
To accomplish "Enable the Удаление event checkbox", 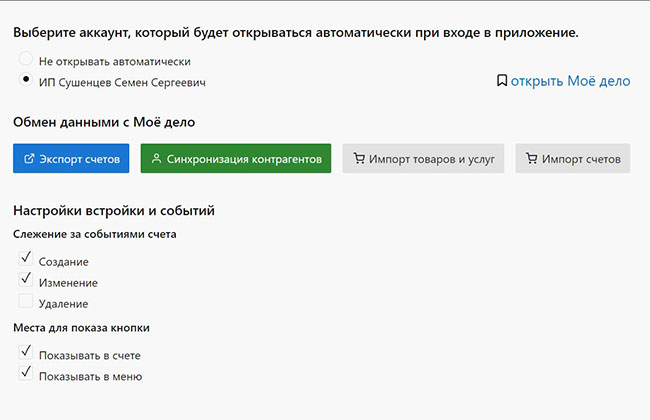I will [x=26, y=302].
